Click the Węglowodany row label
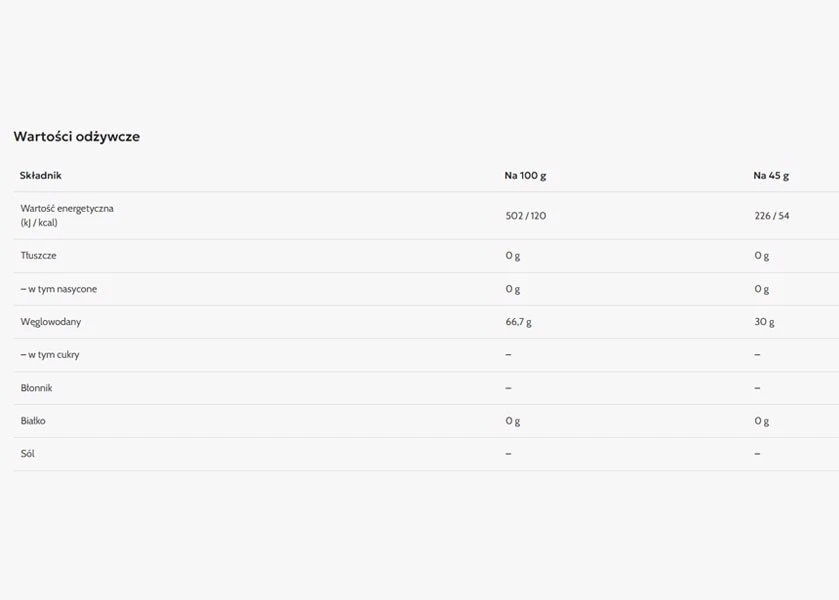Viewport: 839px width, 600px height. pyautogui.click(x=51, y=322)
